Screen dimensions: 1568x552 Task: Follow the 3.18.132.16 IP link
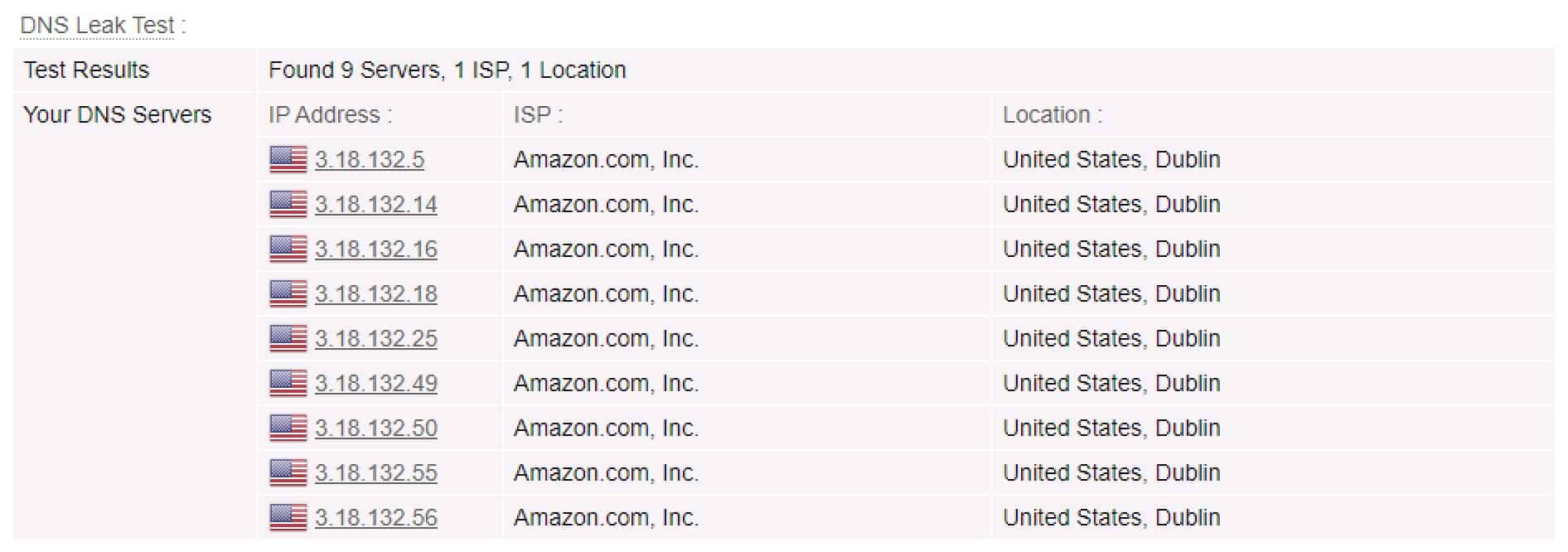pos(376,249)
